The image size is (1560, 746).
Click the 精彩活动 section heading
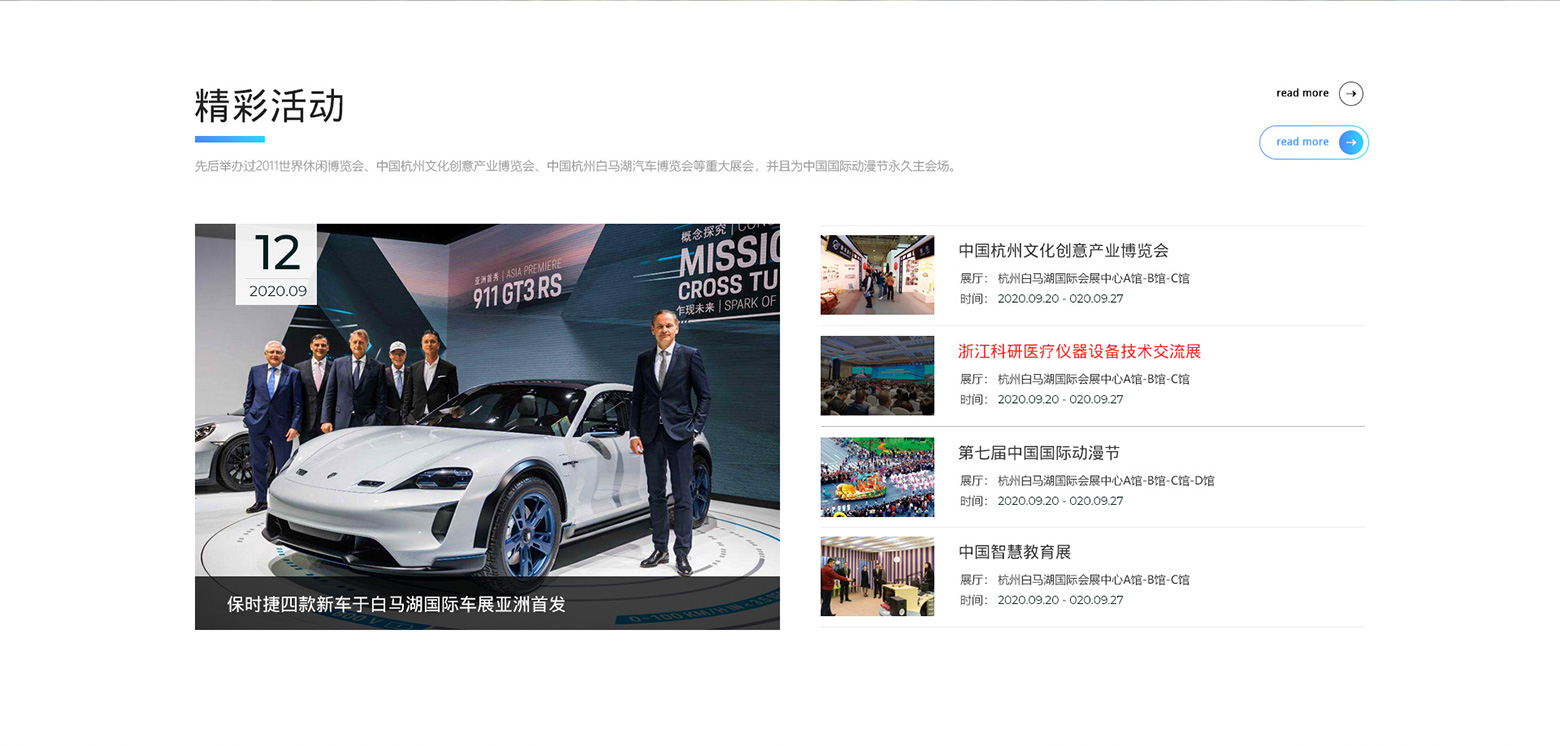269,106
